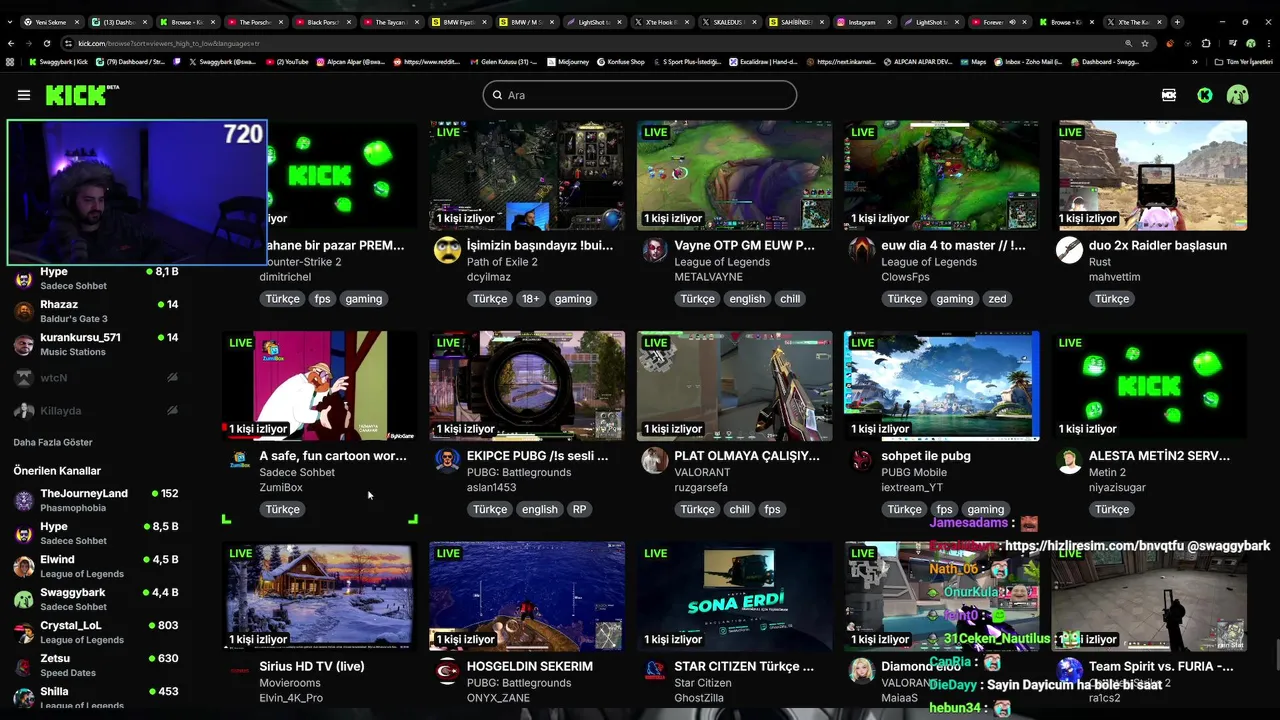Viewport: 1280px width, 720px height.
Task: Open GhostZilla channel avatar
Action: 655,671
